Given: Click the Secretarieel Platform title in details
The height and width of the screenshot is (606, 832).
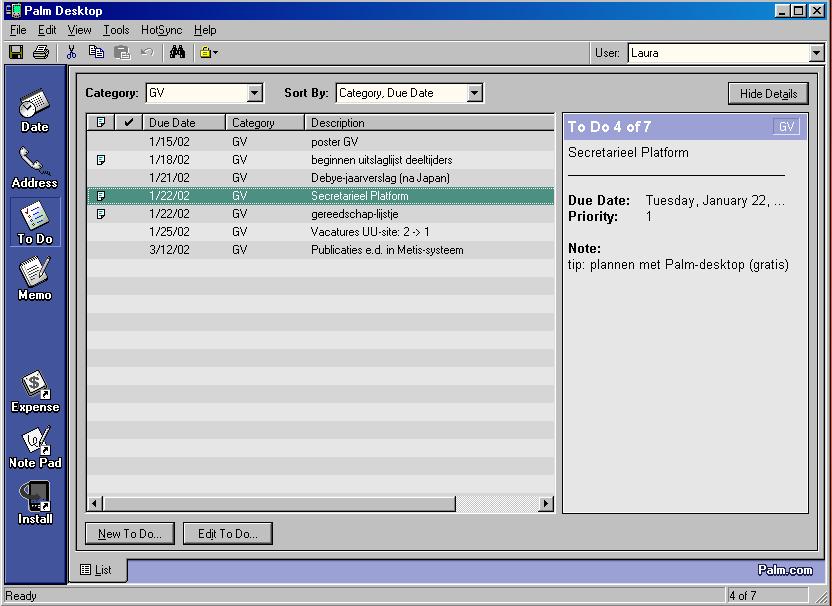Looking at the screenshot, I should pyautogui.click(x=628, y=152).
